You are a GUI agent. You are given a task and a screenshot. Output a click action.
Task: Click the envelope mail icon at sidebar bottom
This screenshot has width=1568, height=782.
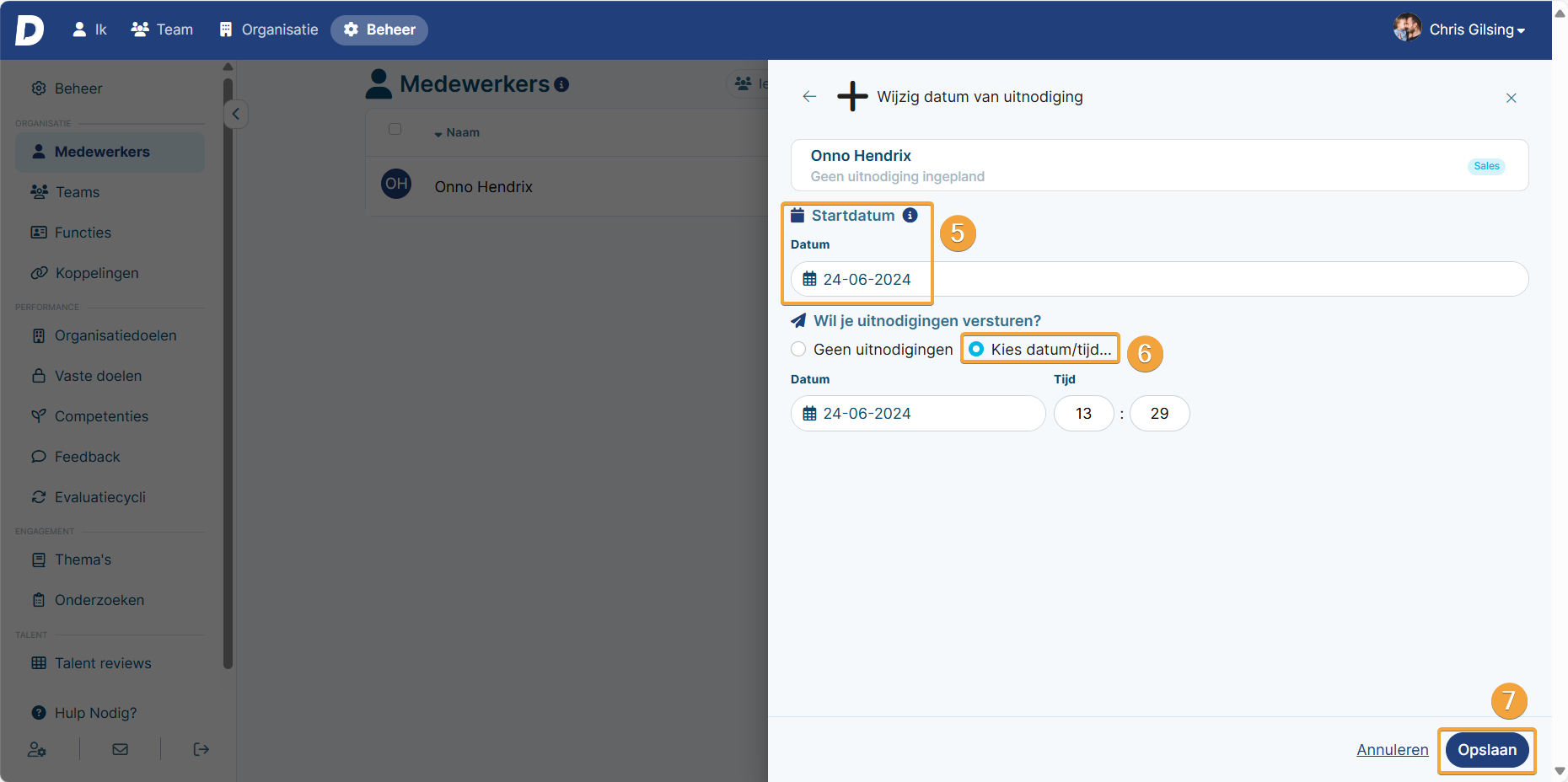121,749
